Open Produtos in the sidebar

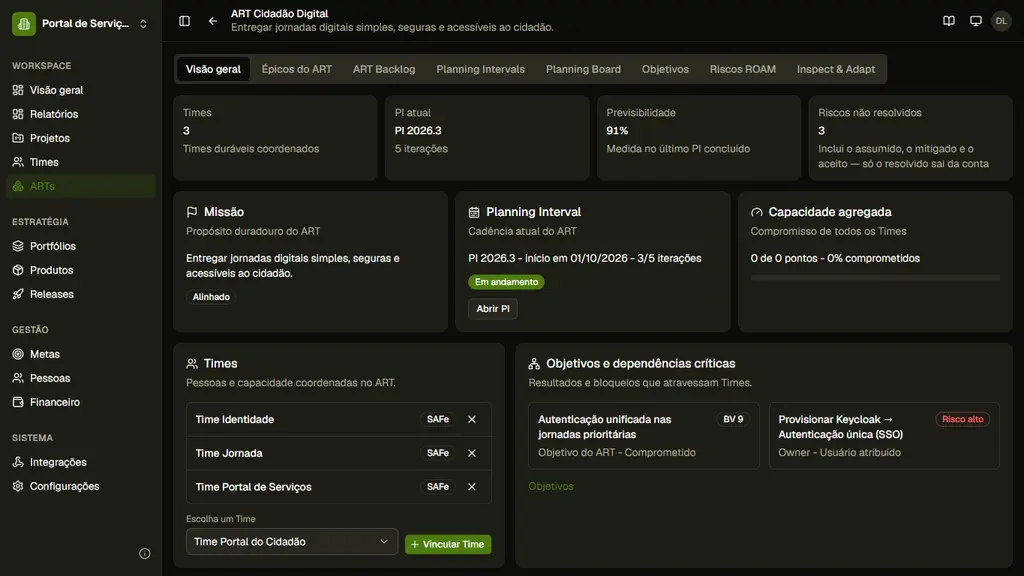[x=81, y=270]
